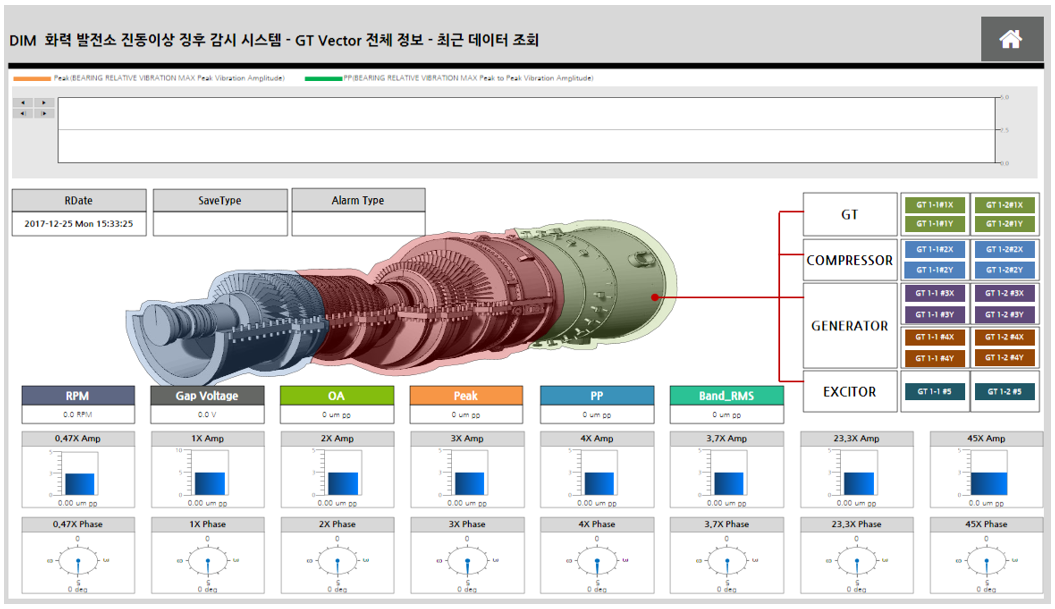Click the GT section box
Viewport: 1055px width, 609px height.
(850, 214)
